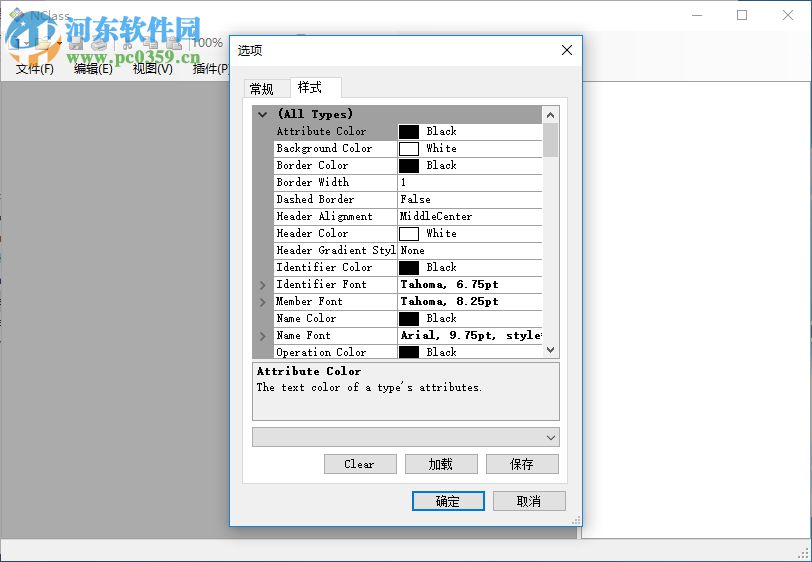This screenshot has width=812, height=562.
Task: Click the Open folder icon in the toolbar
Action: coord(44,44)
